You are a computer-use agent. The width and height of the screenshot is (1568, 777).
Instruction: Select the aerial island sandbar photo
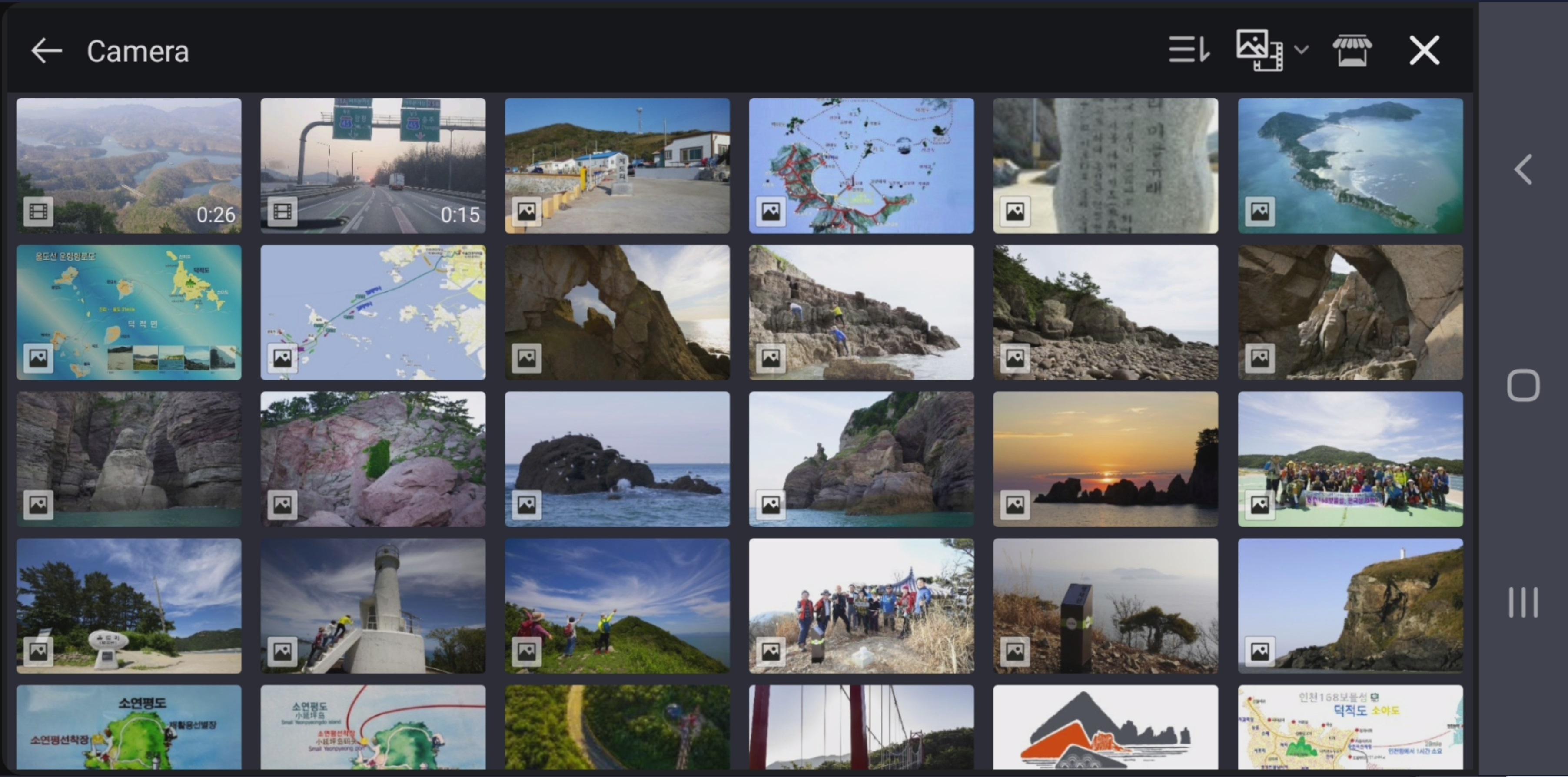pos(1350,165)
